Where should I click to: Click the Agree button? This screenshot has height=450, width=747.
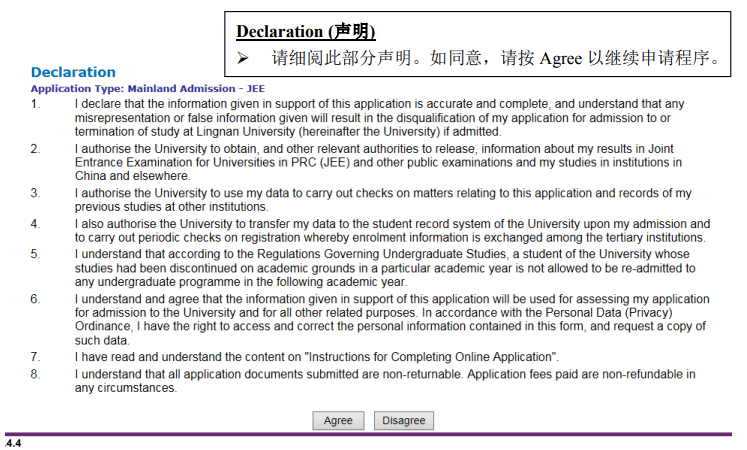(x=338, y=421)
